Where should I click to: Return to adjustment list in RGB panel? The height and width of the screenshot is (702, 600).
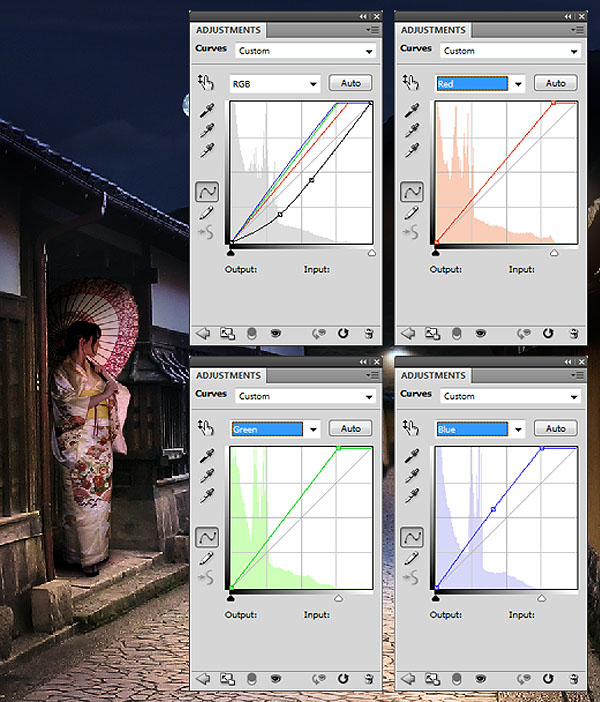(203, 334)
